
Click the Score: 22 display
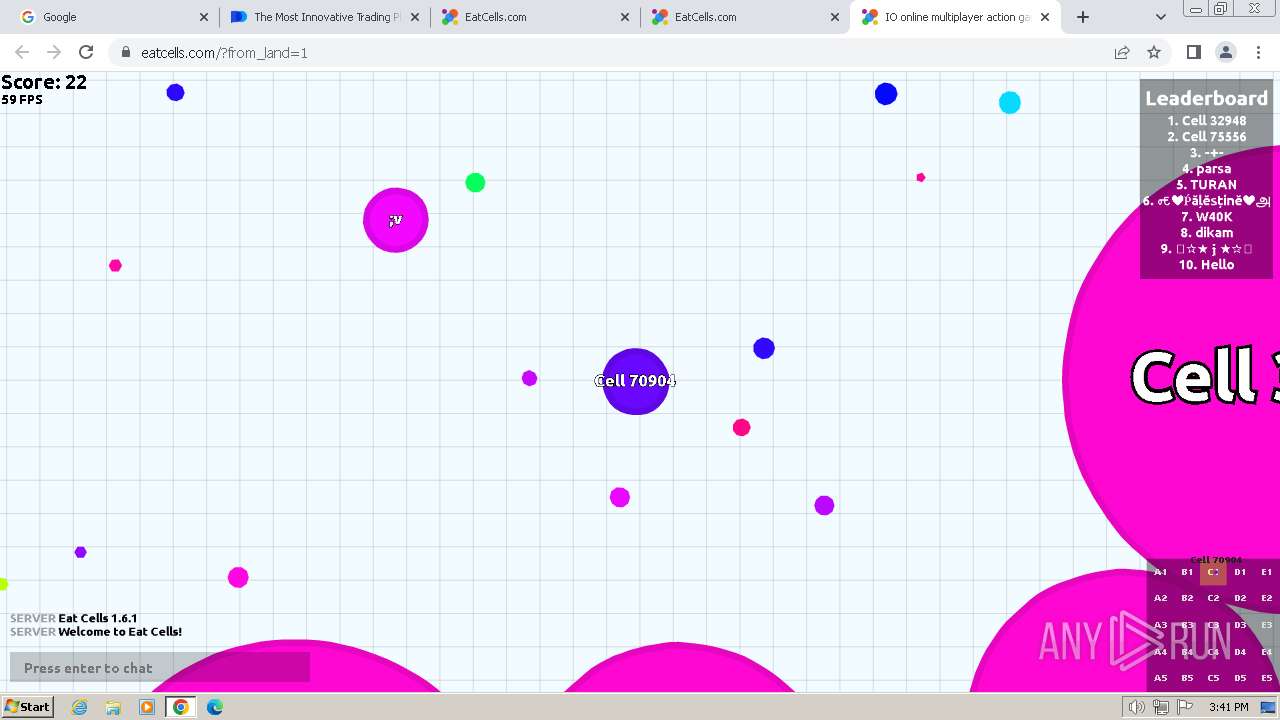44,82
